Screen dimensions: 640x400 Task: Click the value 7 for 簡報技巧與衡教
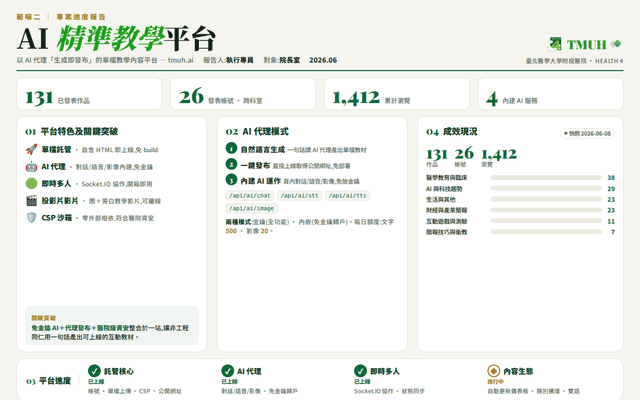click(x=613, y=232)
